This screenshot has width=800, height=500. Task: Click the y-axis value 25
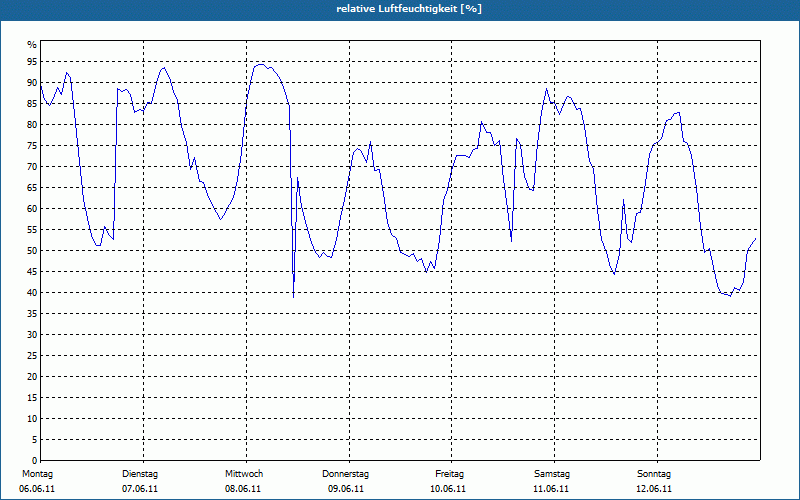click(32, 356)
